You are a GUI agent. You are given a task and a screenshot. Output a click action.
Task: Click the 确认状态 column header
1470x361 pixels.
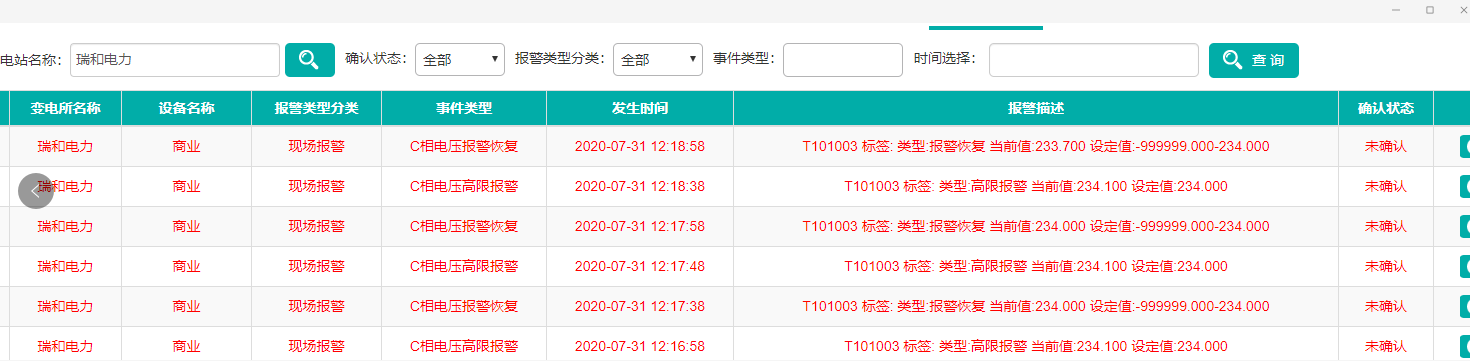pyautogui.click(x=1386, y=108)
